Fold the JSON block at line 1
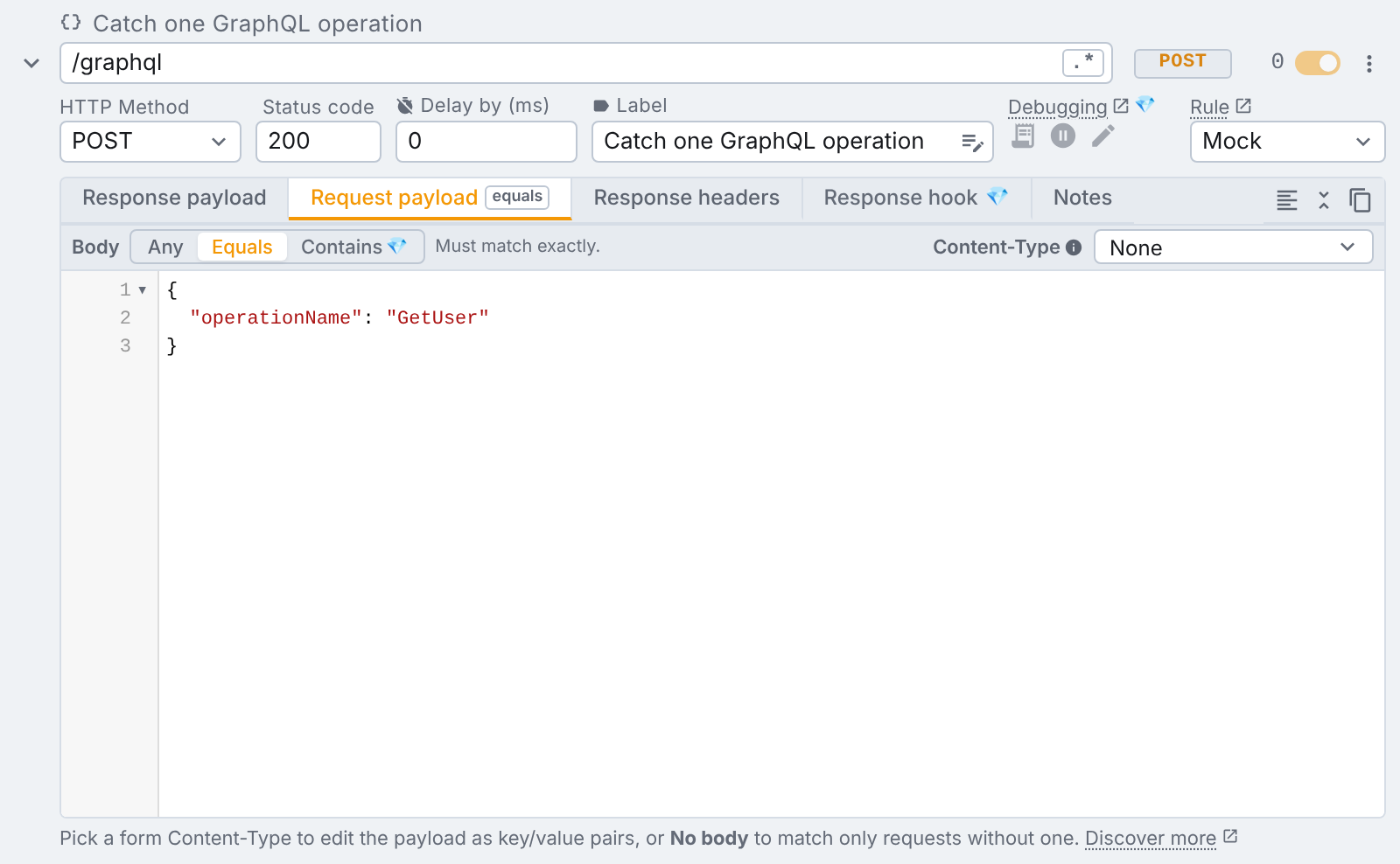 [x=143, y=290]
